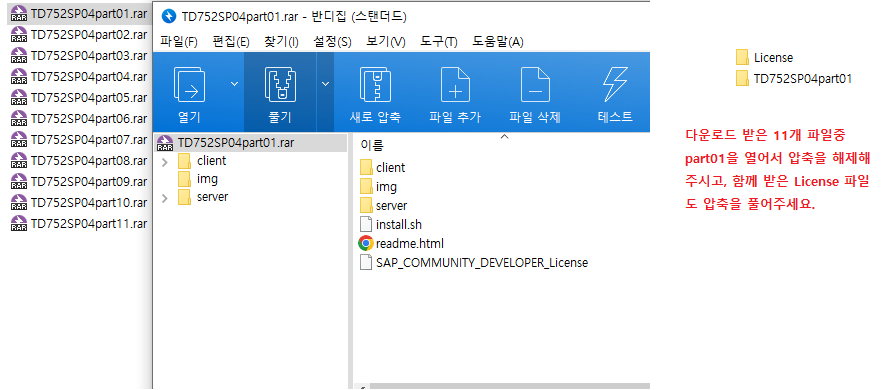Open the 편집(E) menu
Viewport: 887px width, 390px height.
point(231,41)
